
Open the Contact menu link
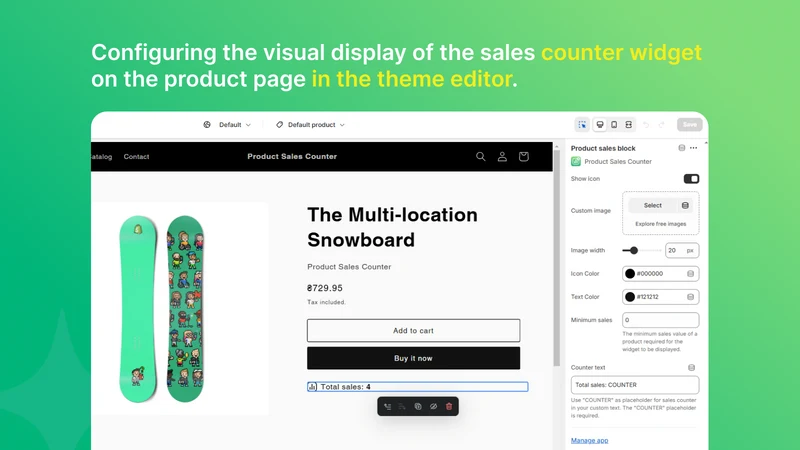coord(136,157)
